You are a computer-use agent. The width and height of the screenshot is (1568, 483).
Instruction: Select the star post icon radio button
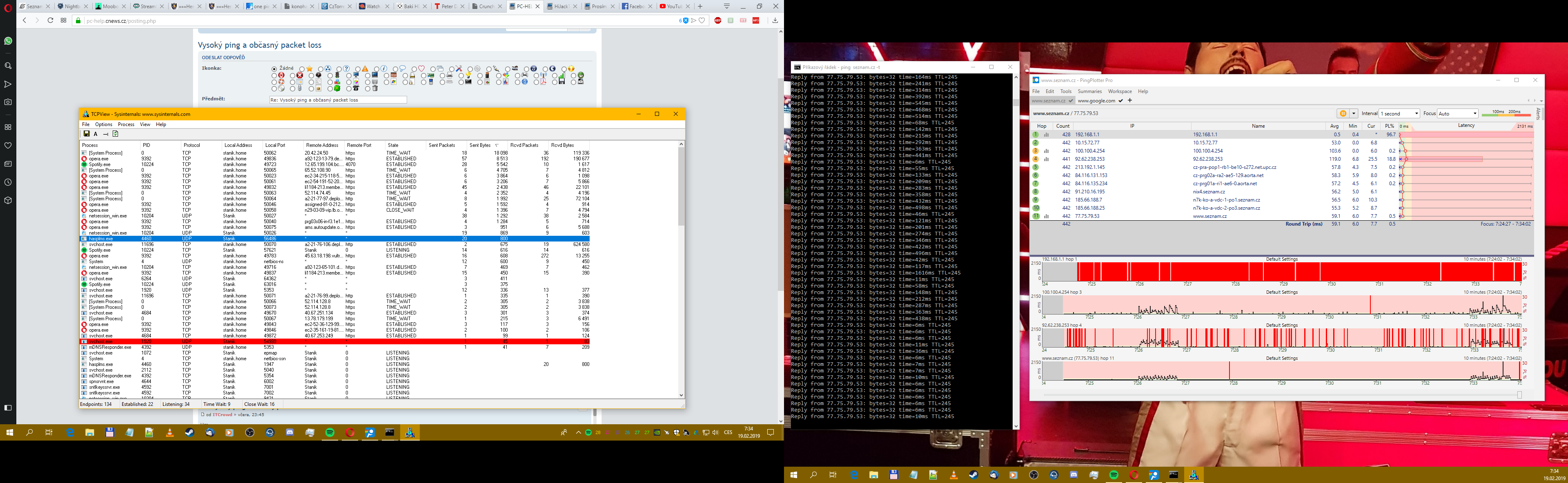click(302, 69)
